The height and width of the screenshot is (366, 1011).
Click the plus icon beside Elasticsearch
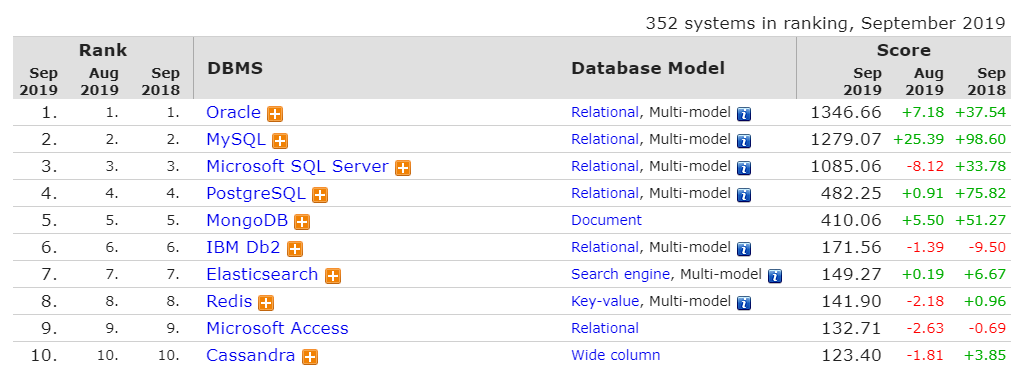point(333,276)
